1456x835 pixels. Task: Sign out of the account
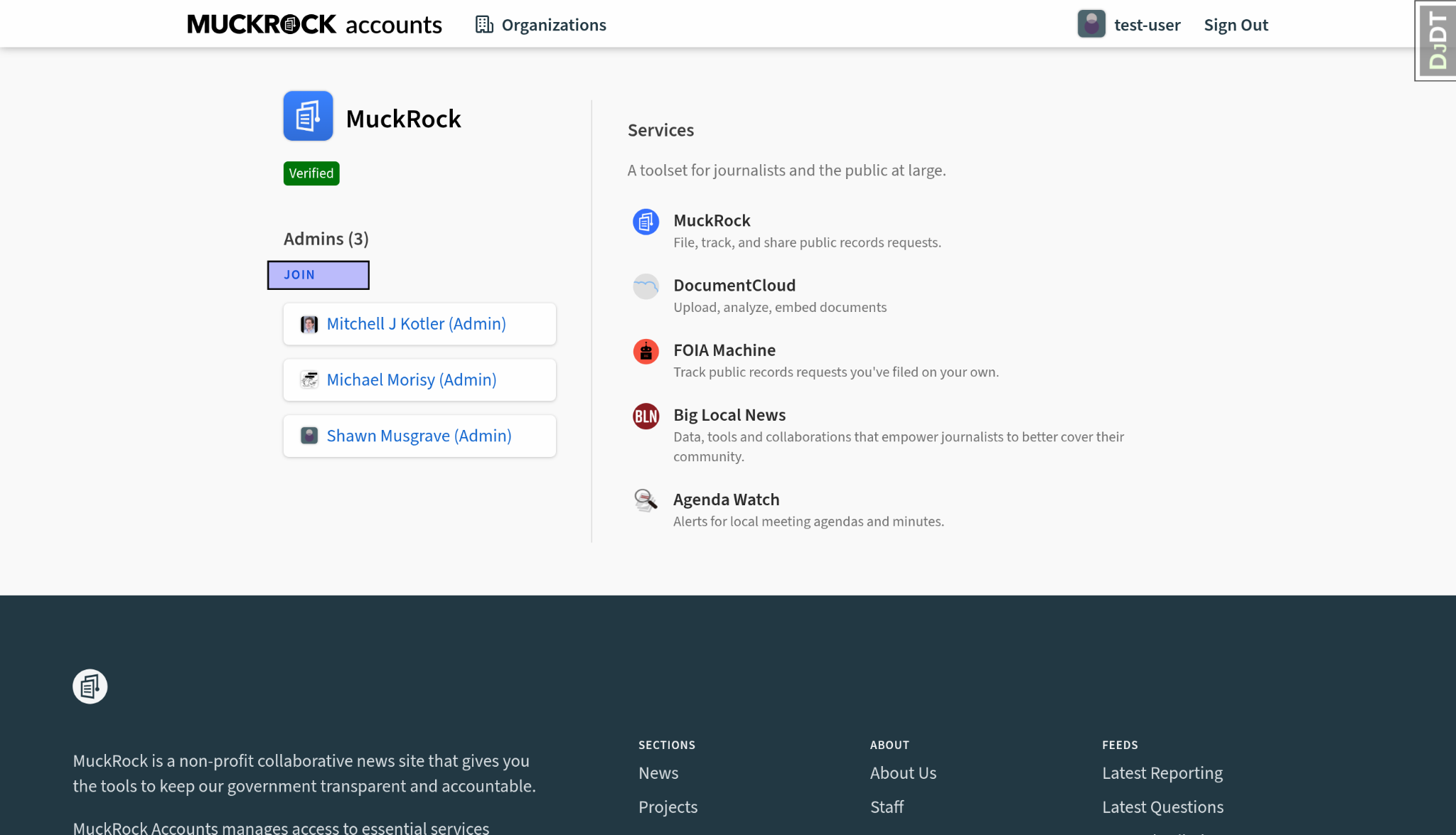pos(1236,25)
